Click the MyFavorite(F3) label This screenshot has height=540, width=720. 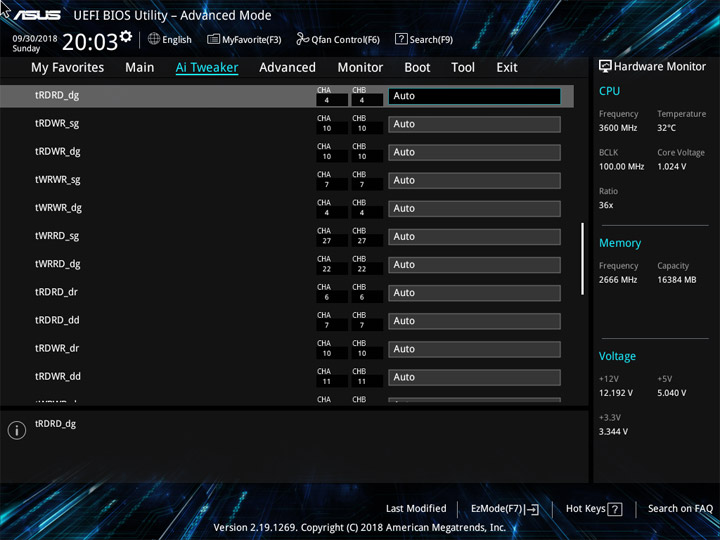252,40
